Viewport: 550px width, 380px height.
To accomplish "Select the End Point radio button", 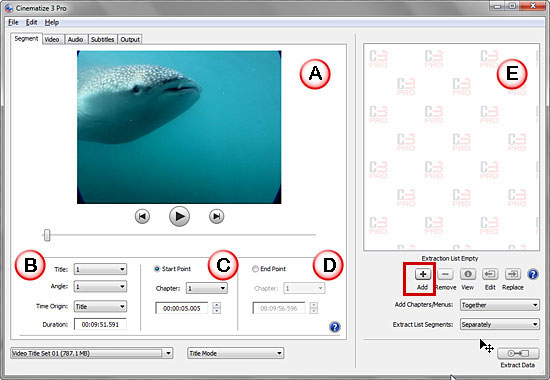I will point(255,269).
